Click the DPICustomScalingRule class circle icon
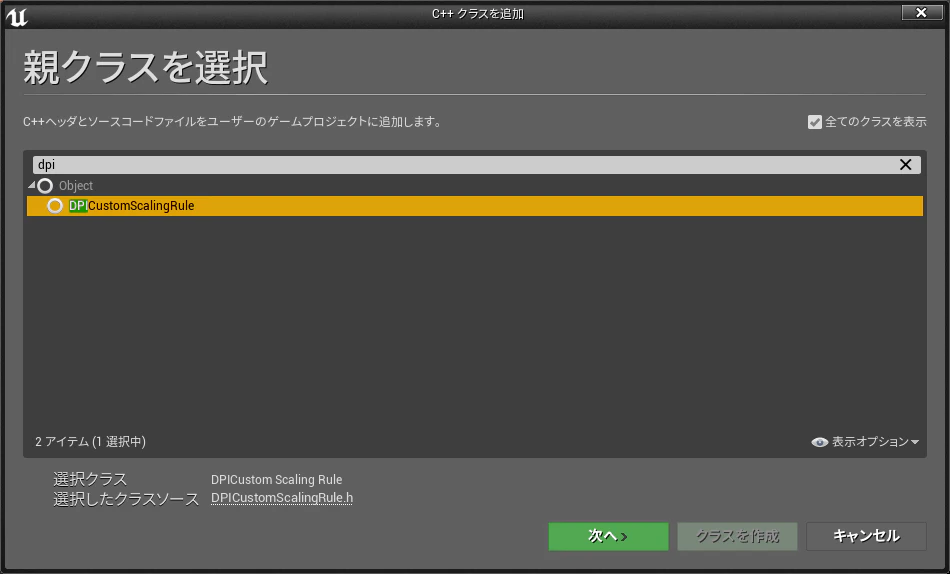Viewport: 950px width, 574px height. (55, 205)
